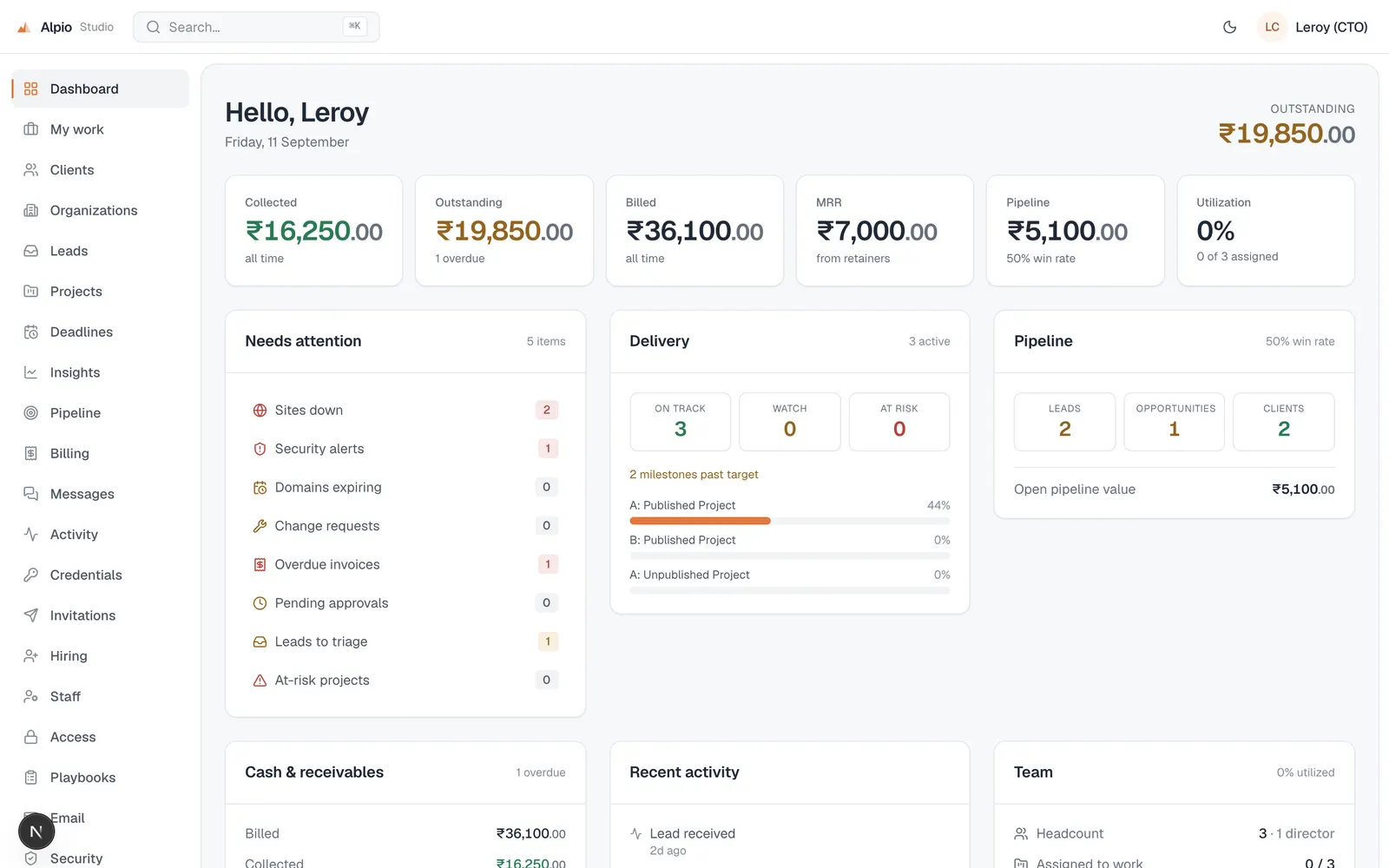
Task: Click B: Published Project progress bar
Action: pos(790,556)
